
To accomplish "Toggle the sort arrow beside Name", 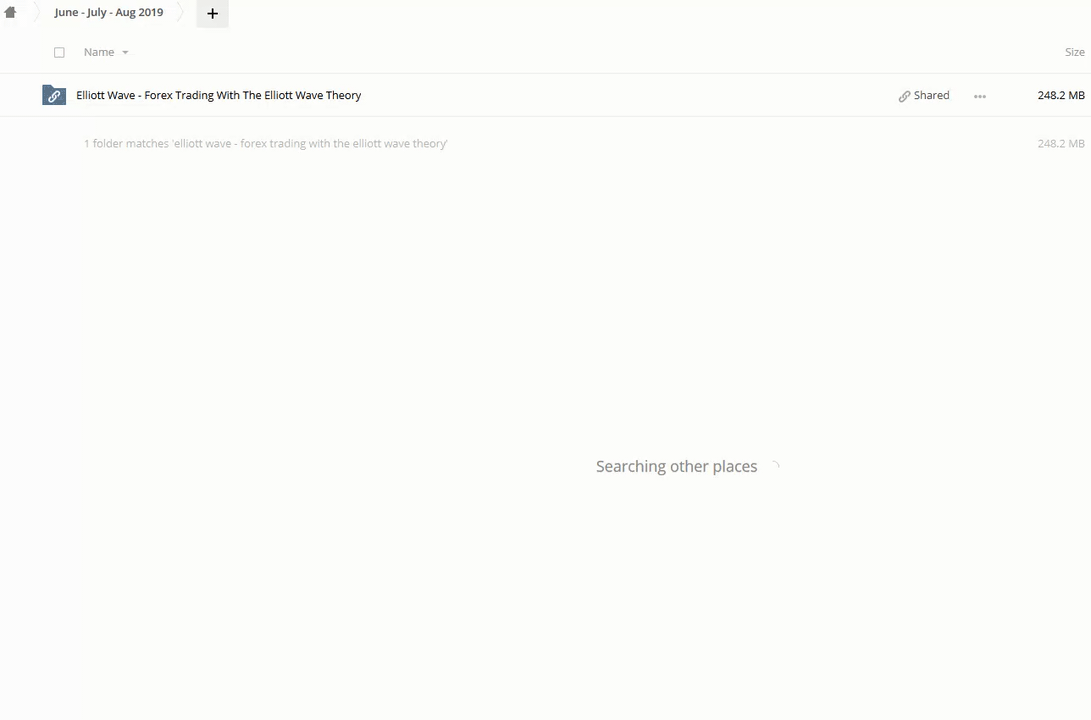I will tap(125, 52).
